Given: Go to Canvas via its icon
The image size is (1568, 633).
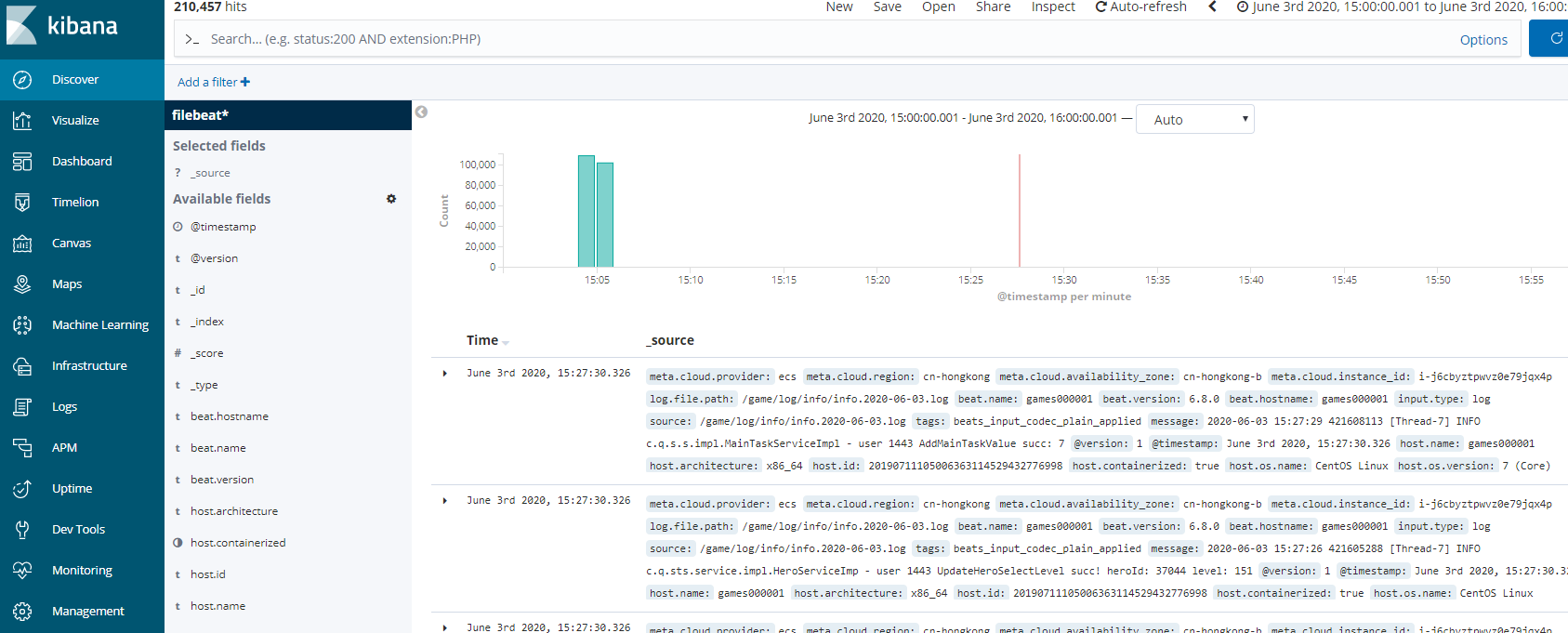Looking at the screenshot, I should 22,243.
